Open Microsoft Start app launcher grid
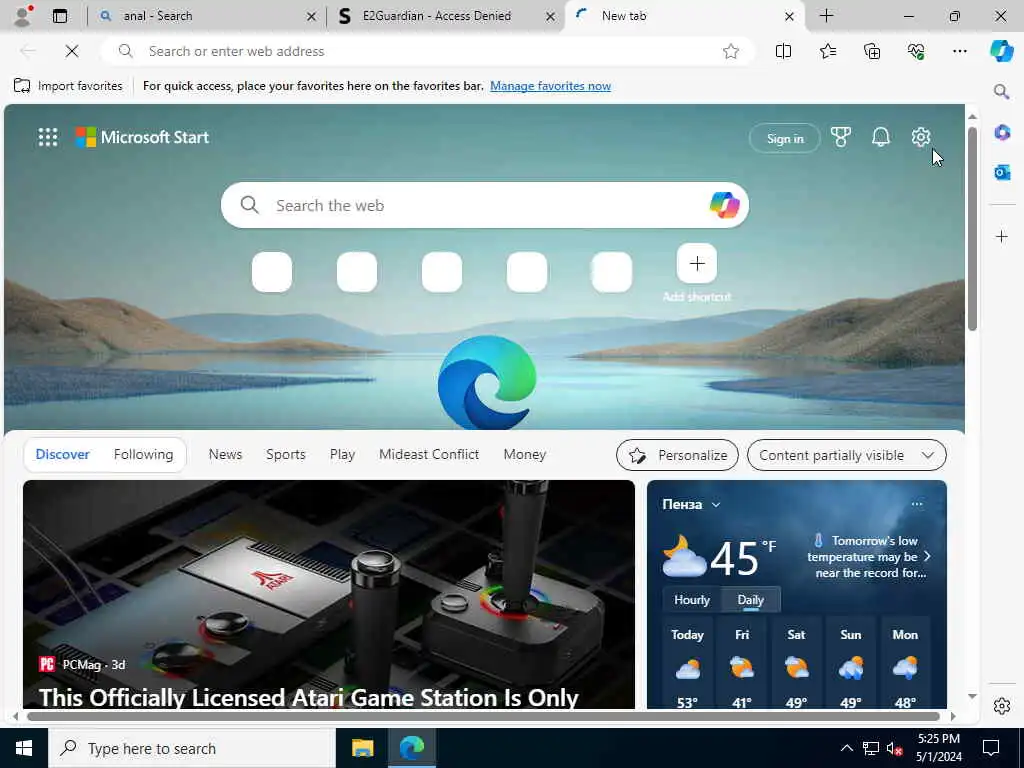Image resolution: width=1024 pixels, height=768 pixels. pyautogui.click(x=48, y=137)
